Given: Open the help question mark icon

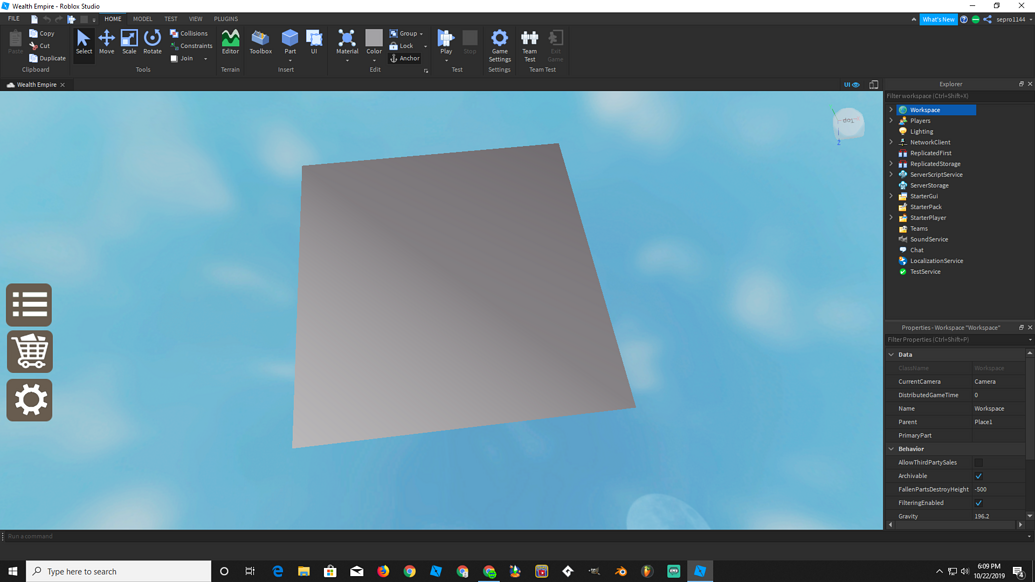Looking at the screenshot, I should coord(964,19).
